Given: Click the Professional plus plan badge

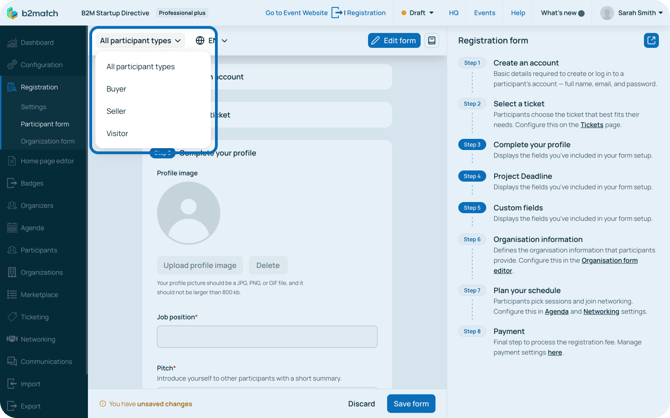Looking at the screenshot, I should tap(182, 13).
